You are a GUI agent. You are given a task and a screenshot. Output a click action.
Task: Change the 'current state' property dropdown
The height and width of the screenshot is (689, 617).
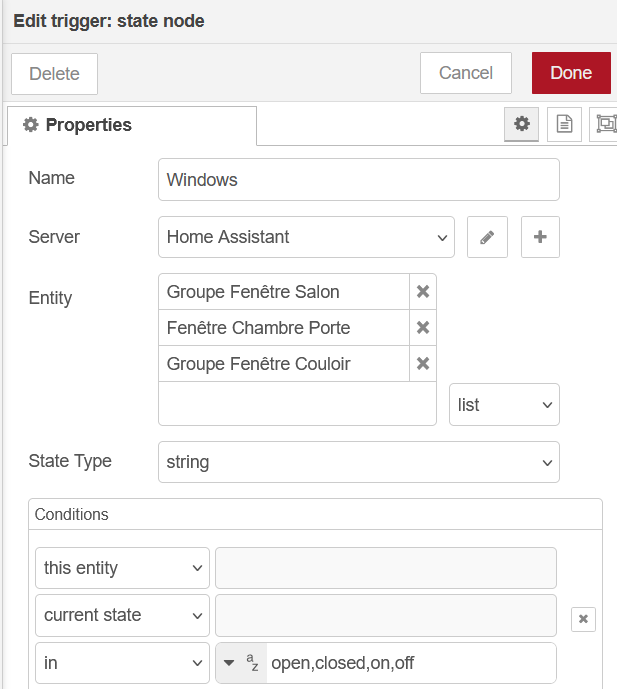click(122, 615)
